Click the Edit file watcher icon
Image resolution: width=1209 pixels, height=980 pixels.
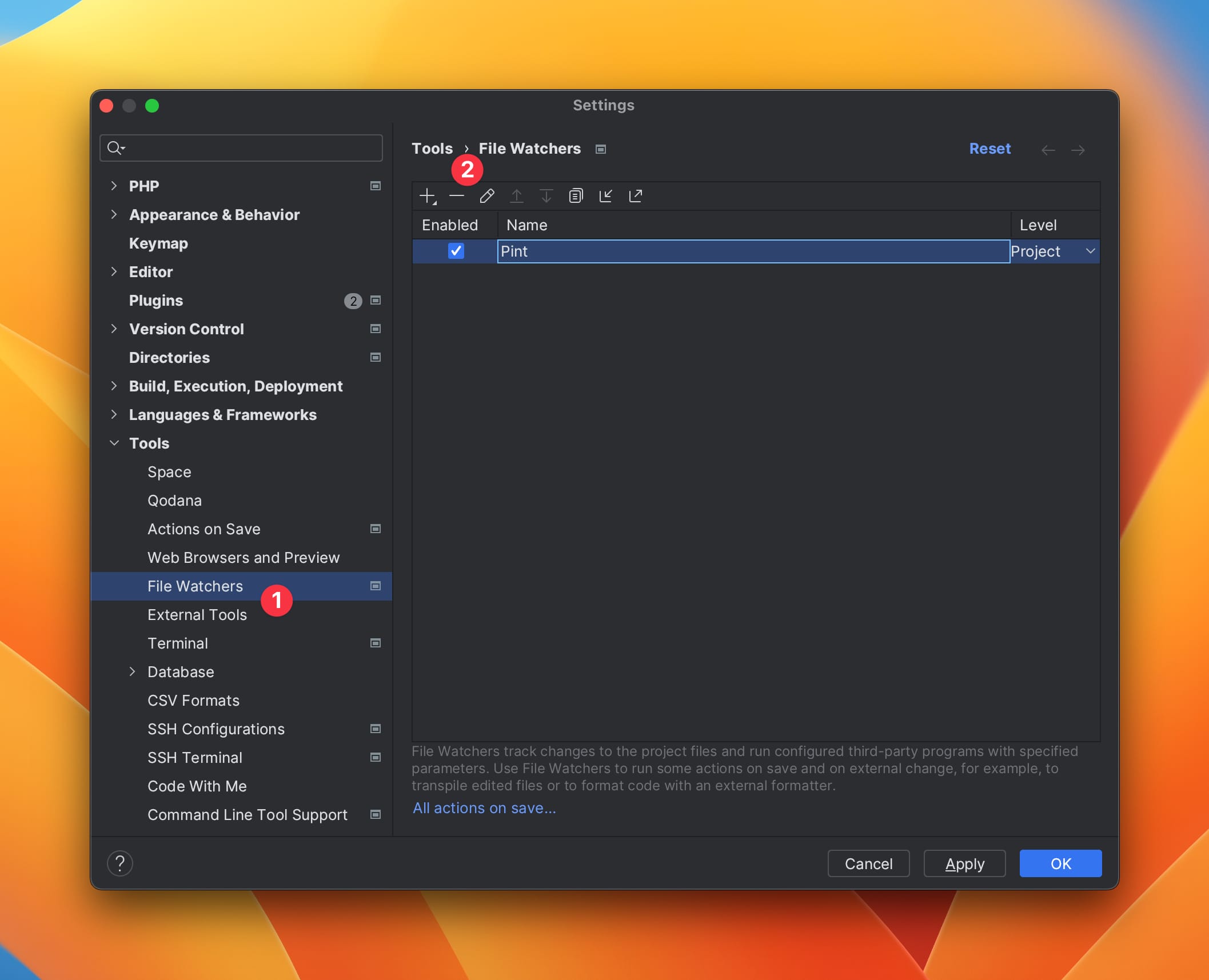click(x=486, y=195)
